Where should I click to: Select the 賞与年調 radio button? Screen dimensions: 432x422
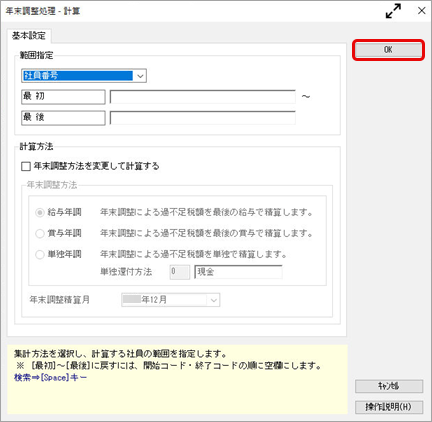(x=40, y=233)
